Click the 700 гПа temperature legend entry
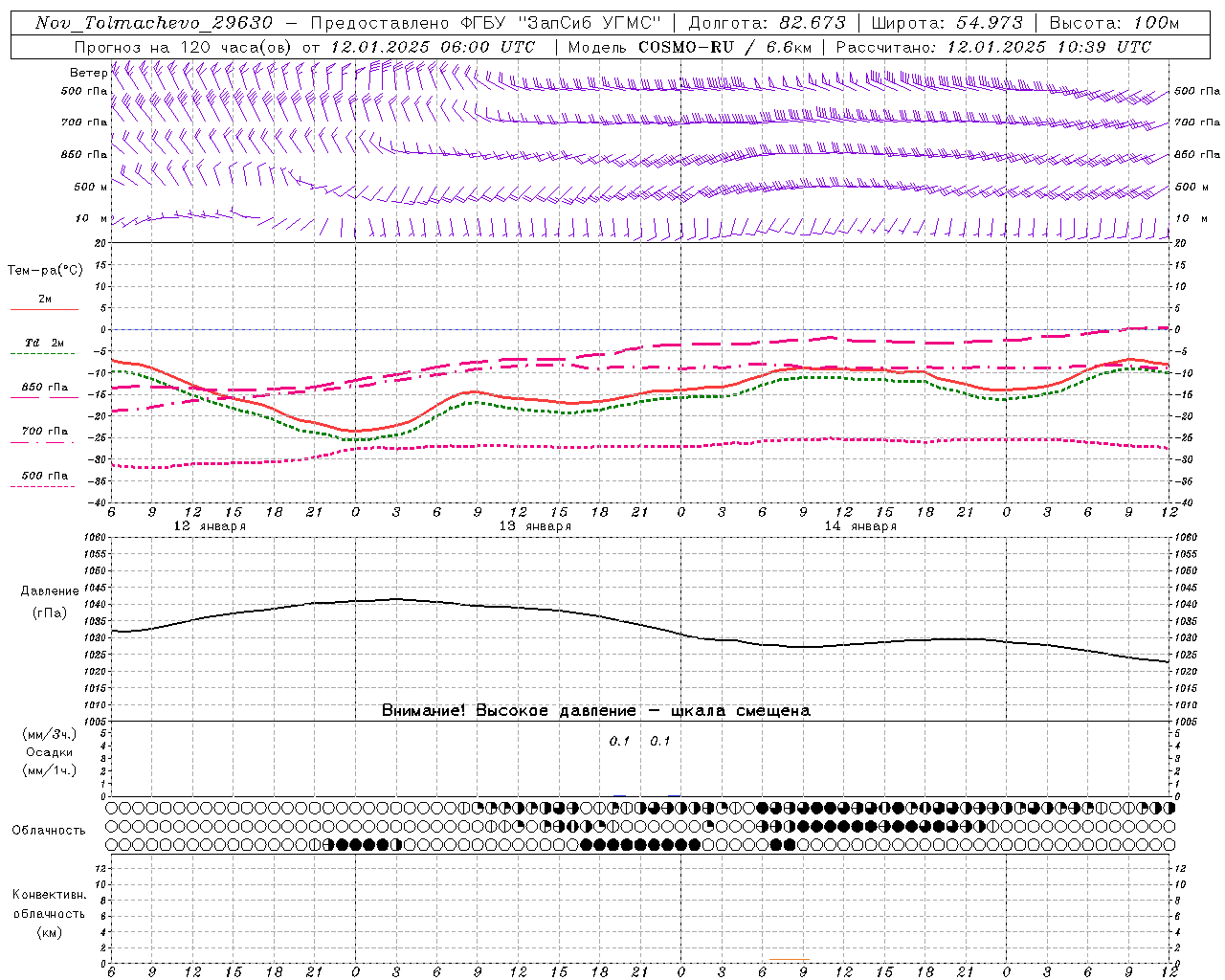The width and height of the screenshot is (1225, 980). point(45,432)
